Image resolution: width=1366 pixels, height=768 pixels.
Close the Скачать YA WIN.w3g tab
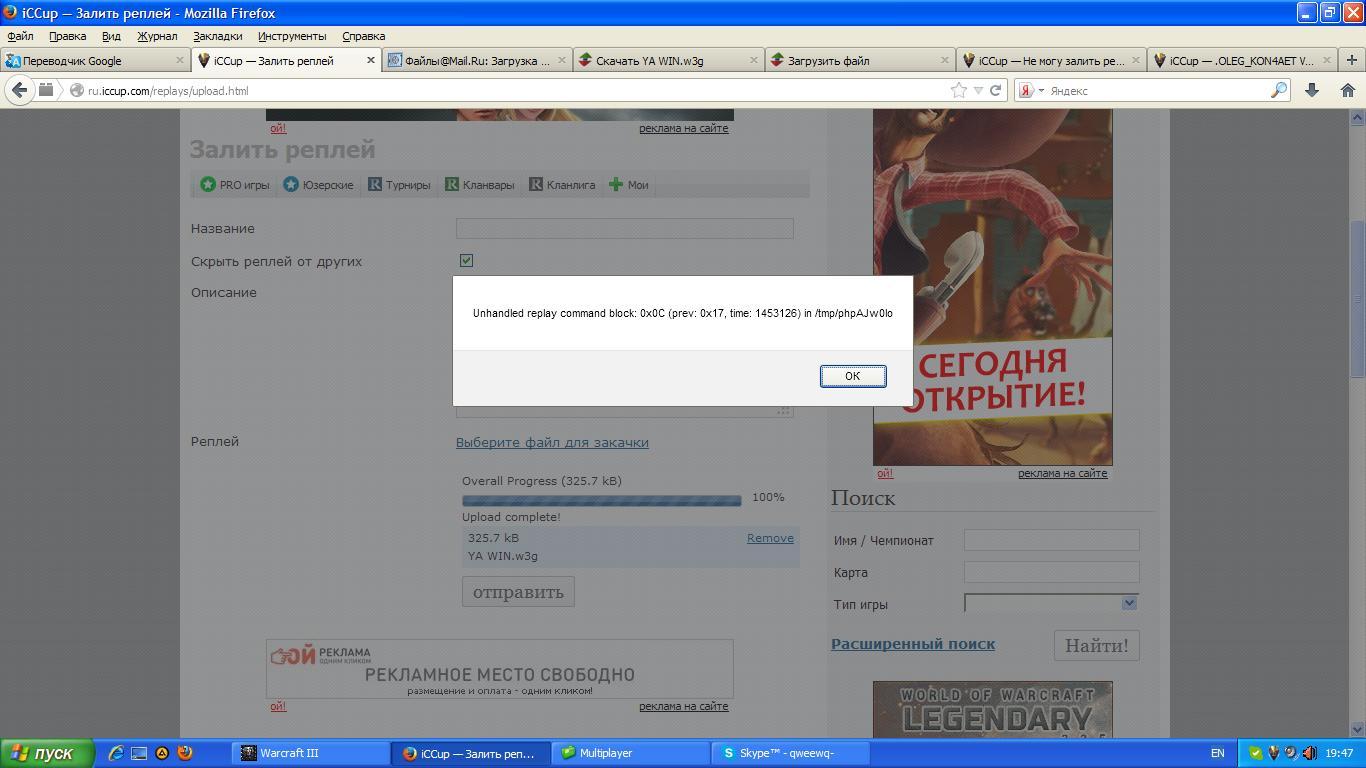pos(754,60)
